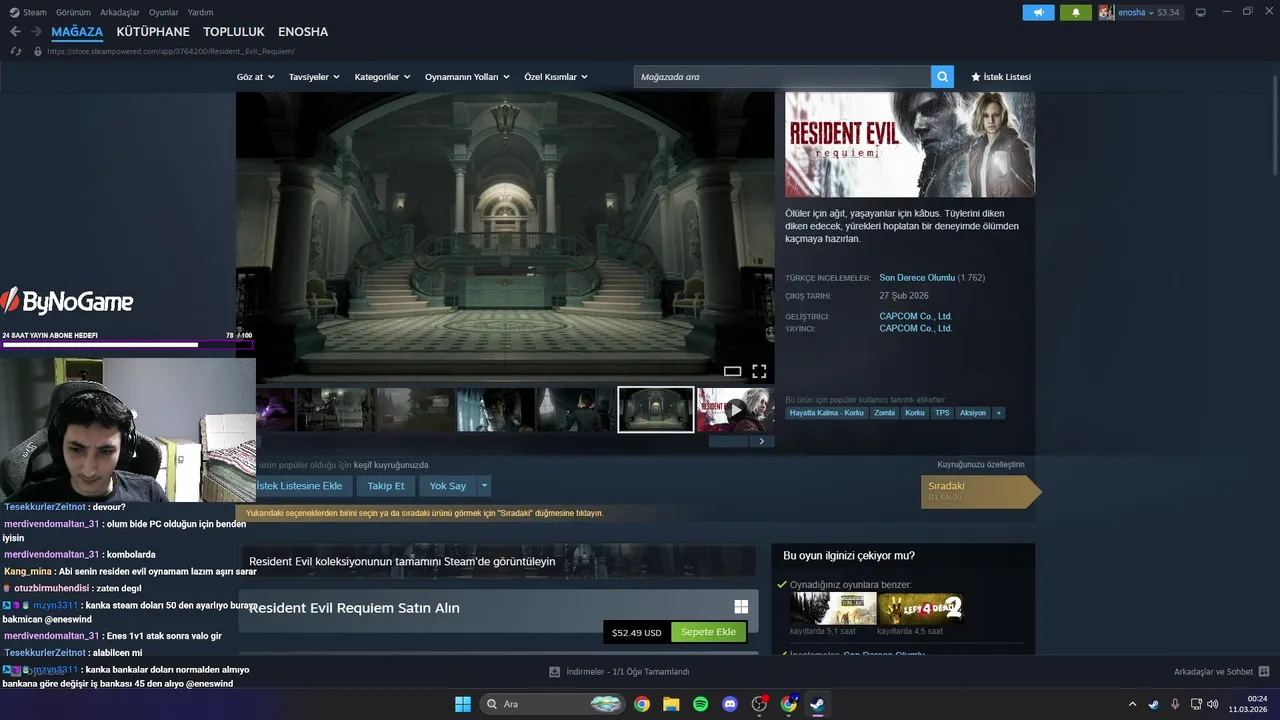The width and height of the screenshot is (1280, 720).
Task: Play the Resident Evil trailer thumbnail
Action: coord(736,409)
